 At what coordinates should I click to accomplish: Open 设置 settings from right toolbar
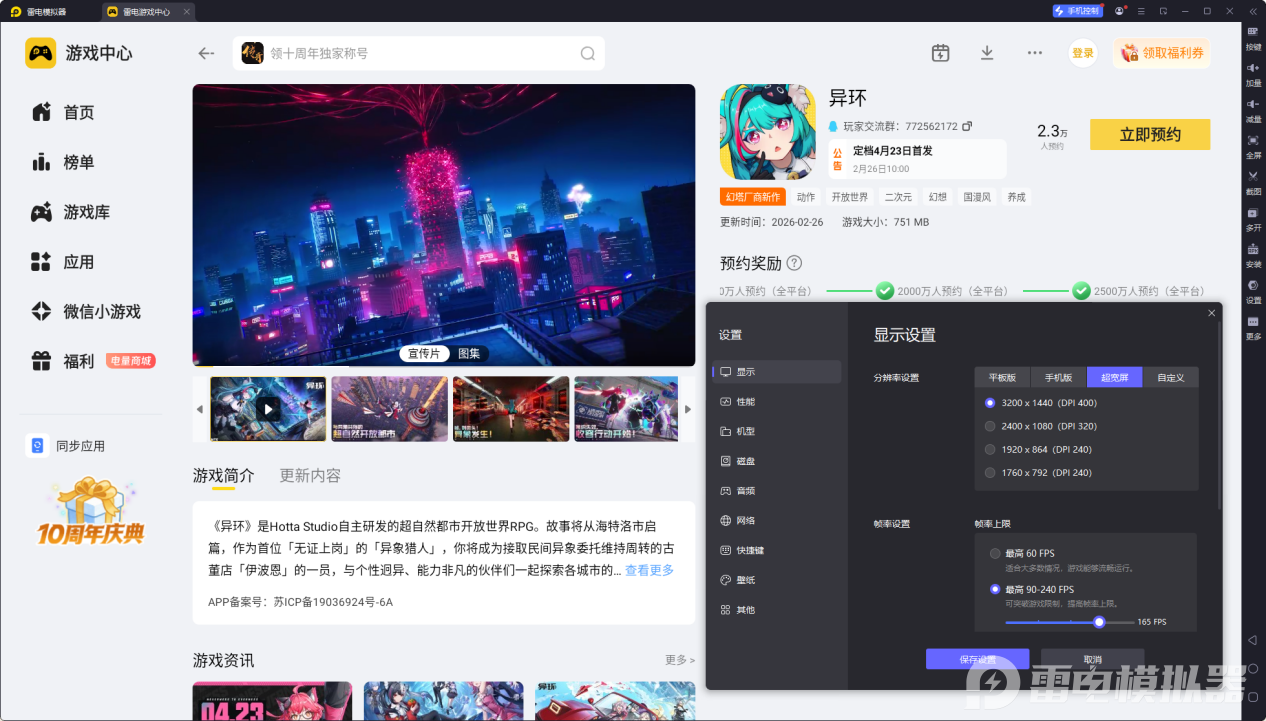(1253, 291)
